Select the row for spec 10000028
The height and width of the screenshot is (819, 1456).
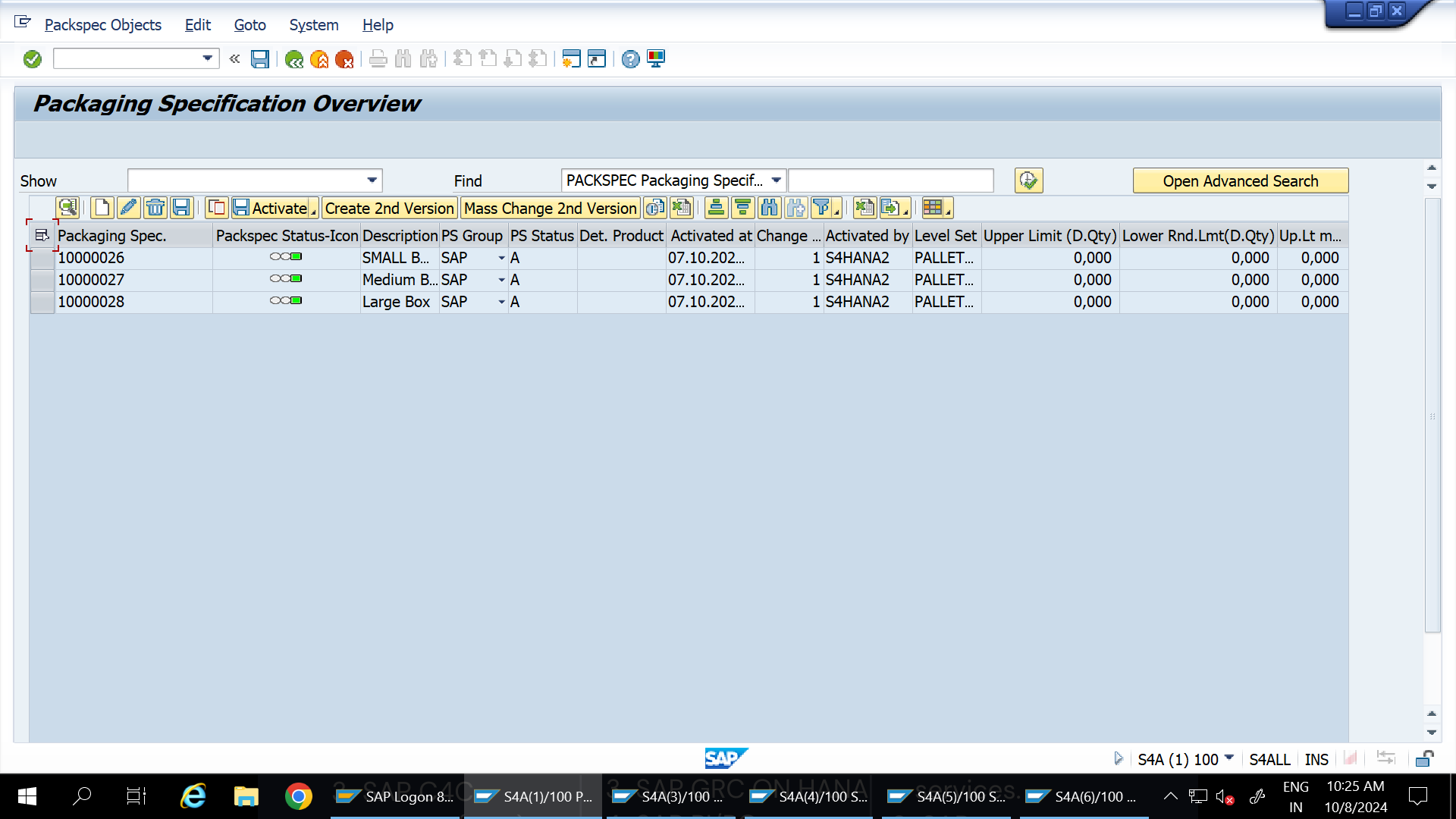pyautogui.click(x=42, y=302)
